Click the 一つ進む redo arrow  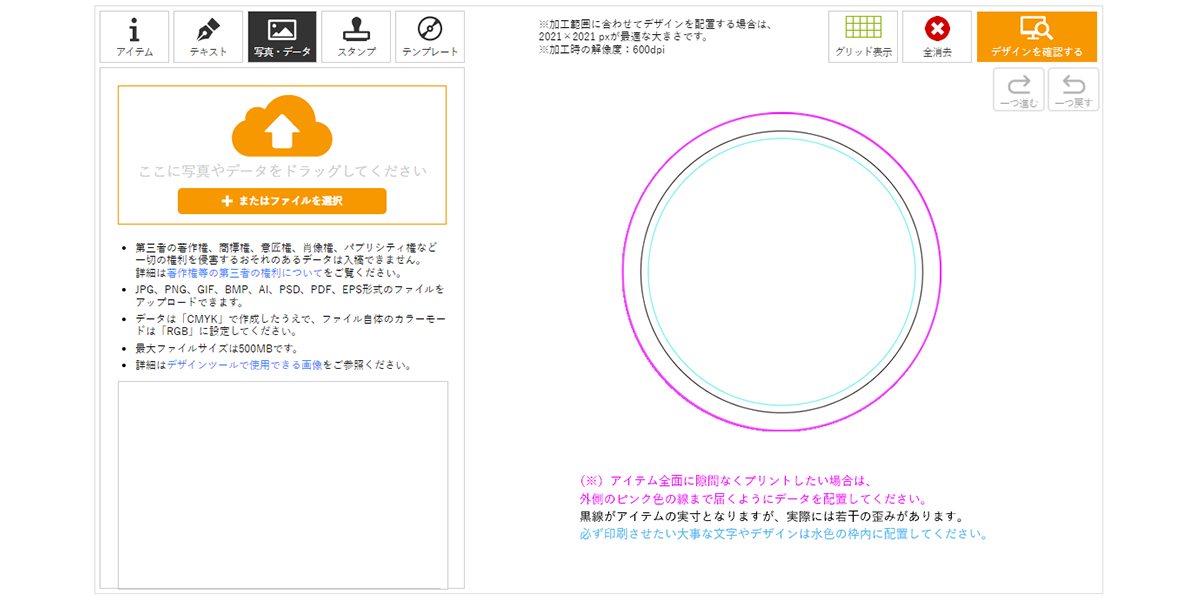[x=1019, y=89]
